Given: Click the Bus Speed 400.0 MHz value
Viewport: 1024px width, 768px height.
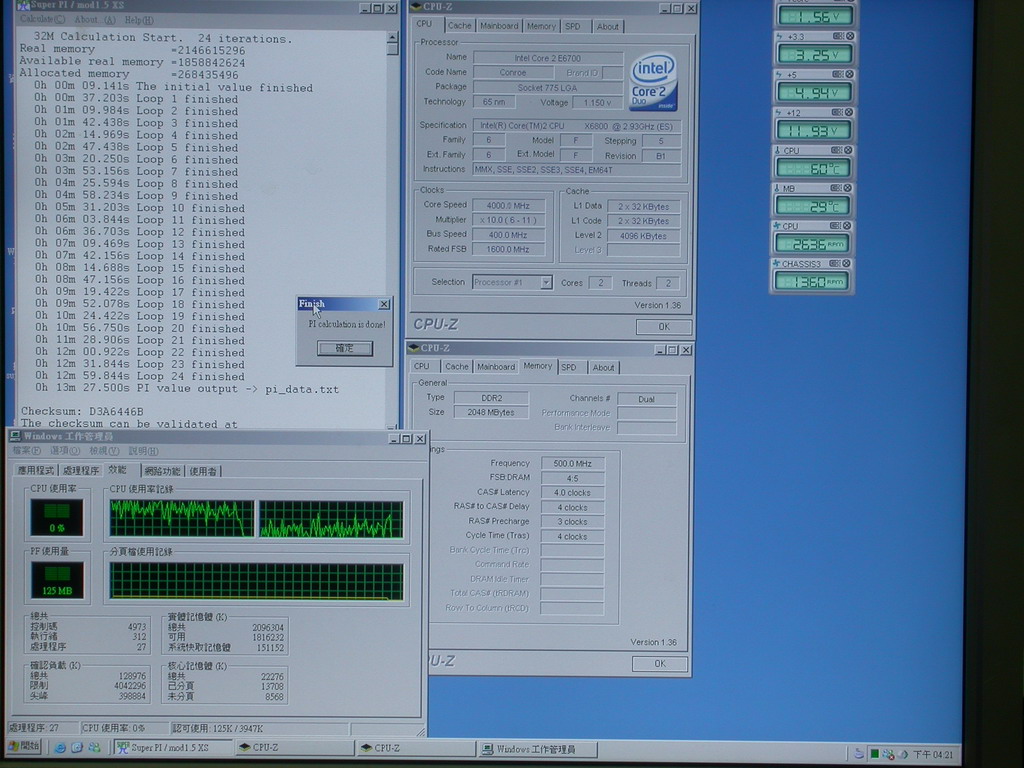Looking at the screenshot, I should pyautogui.click(x=508, y=234).
